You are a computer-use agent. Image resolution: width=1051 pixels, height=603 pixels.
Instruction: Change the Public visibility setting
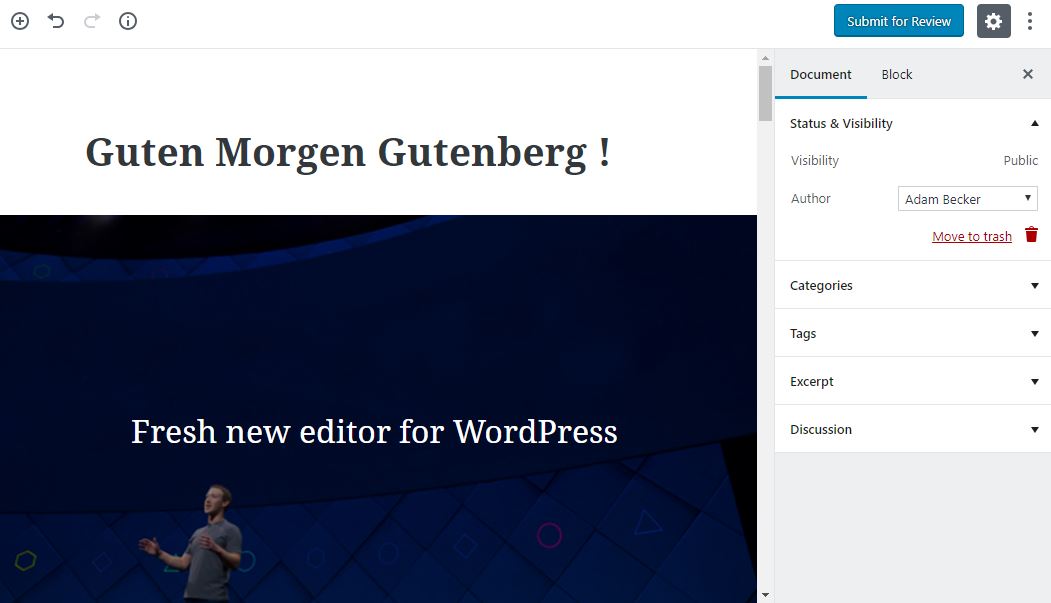[x=1020, y=161]
